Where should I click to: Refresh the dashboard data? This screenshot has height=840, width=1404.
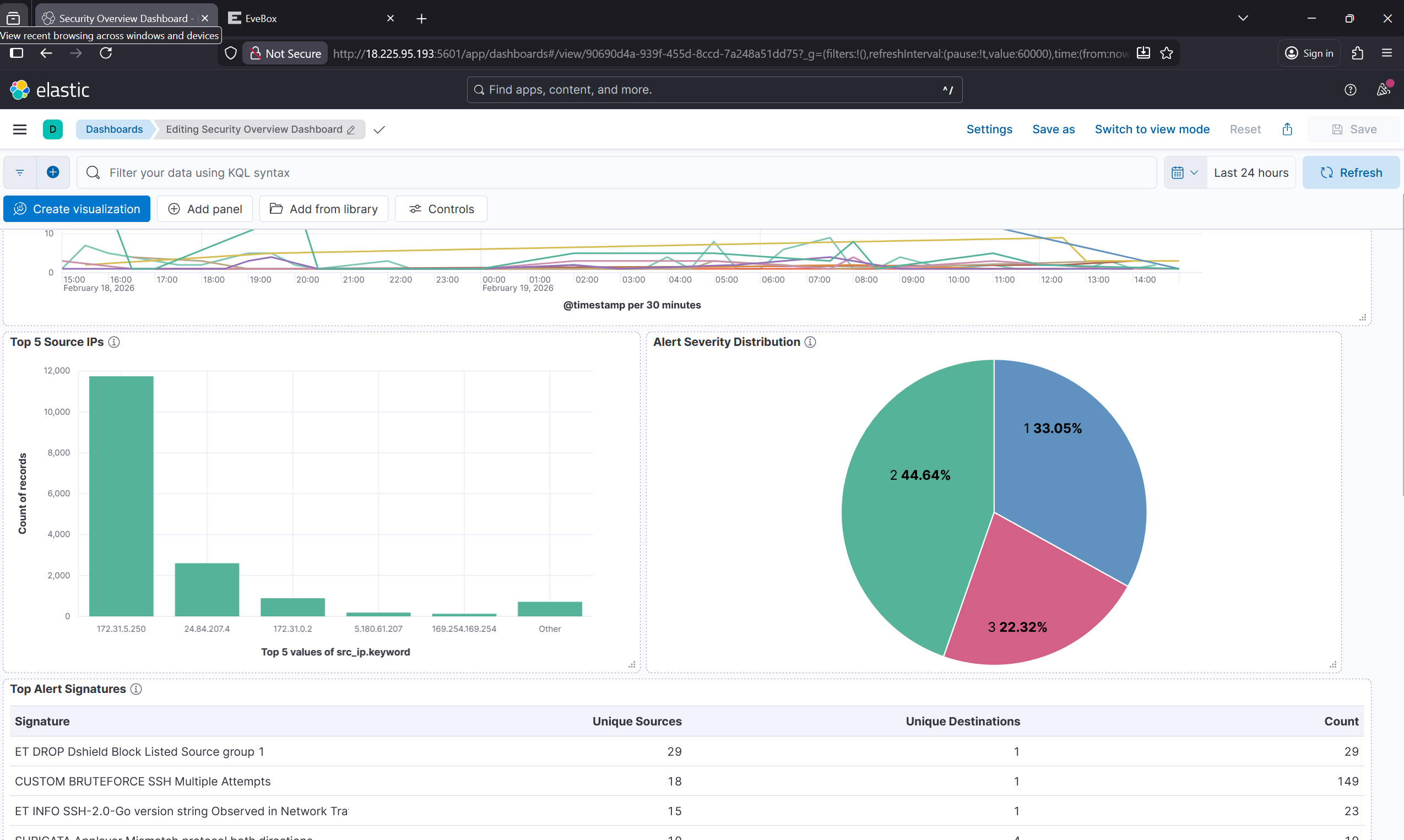(x=1351, y=172)
